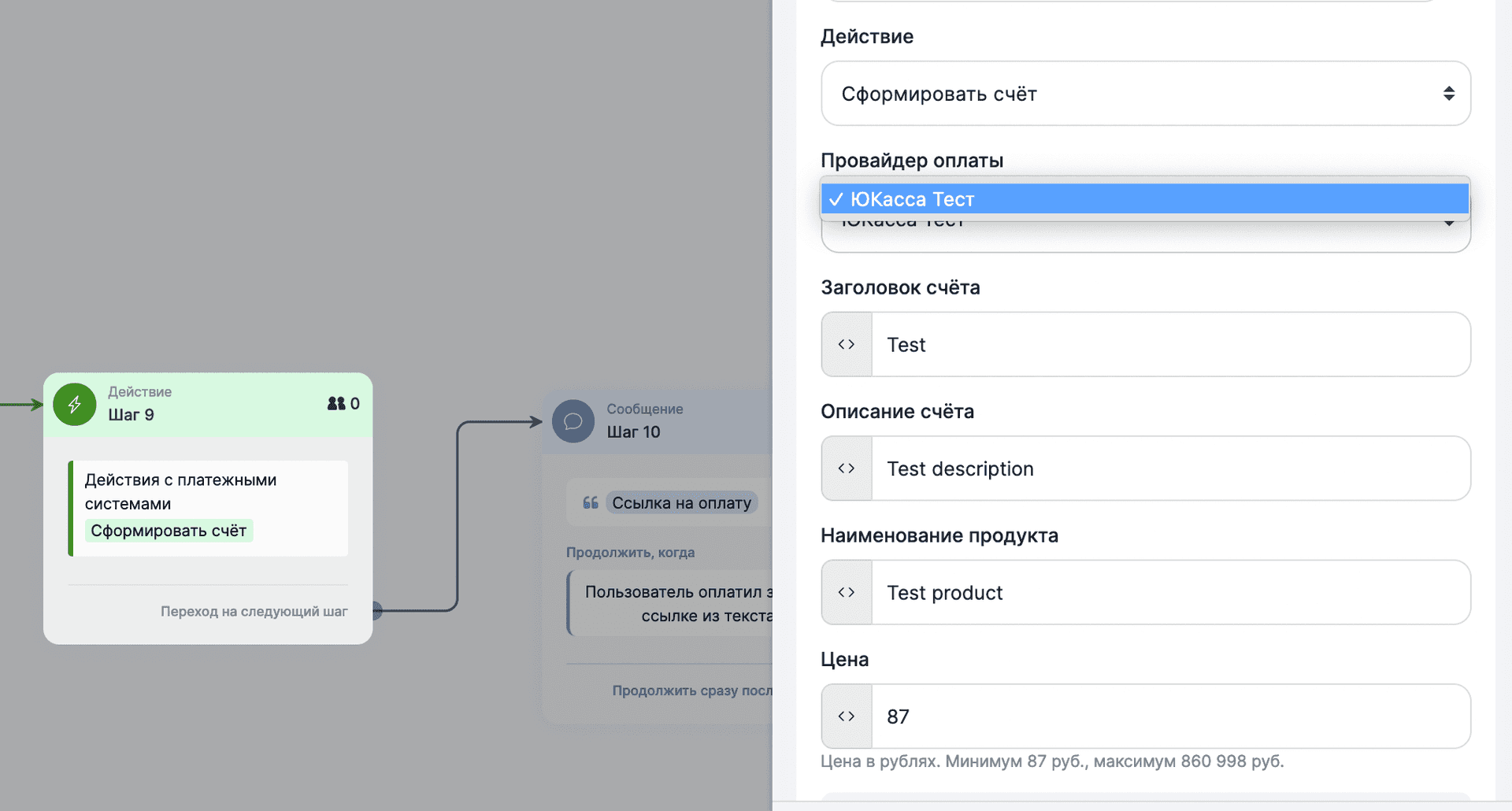This screenshot has width=1512, height=811.
Task: Click the quote icon beside Ссылка на оплату
Action: pos(591,502)
